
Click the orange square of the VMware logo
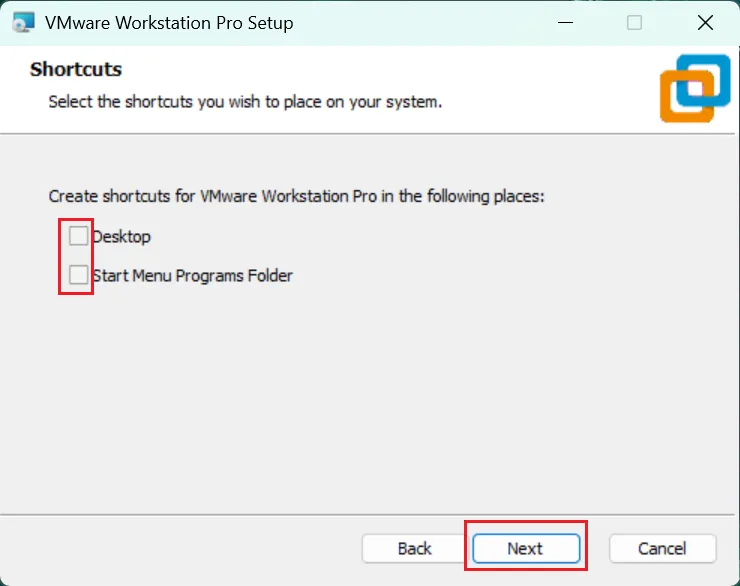pyautogui.click(x=687, y=96)
